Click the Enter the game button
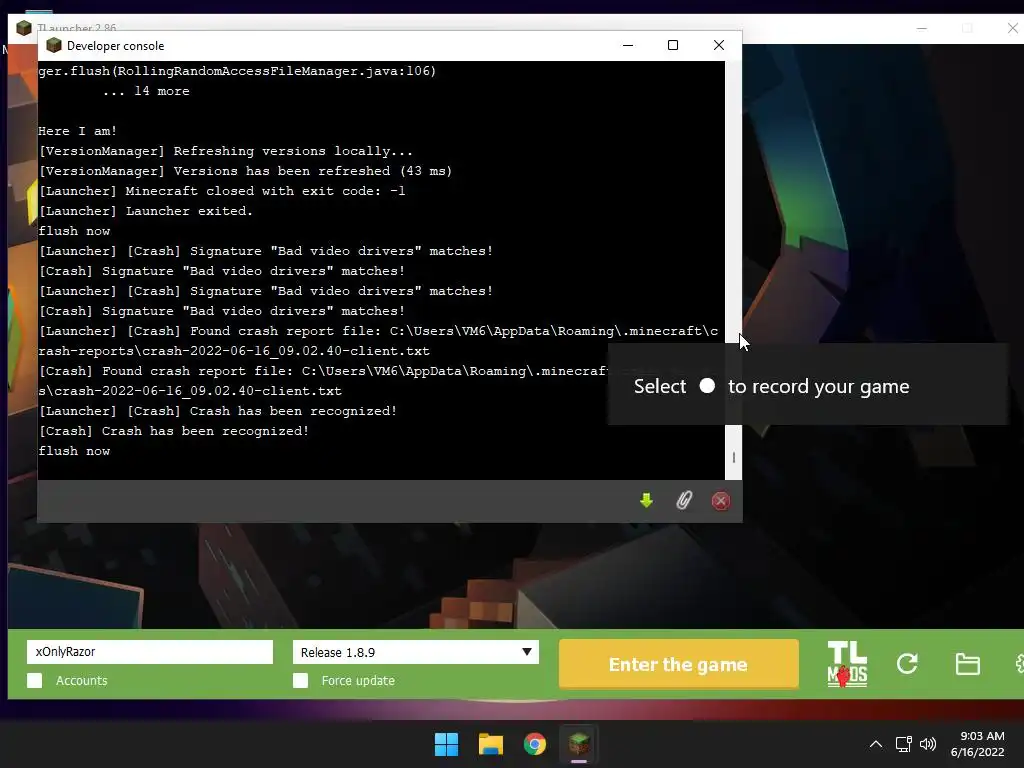This screenshot has height=768, width=1024. coord(679,664)
